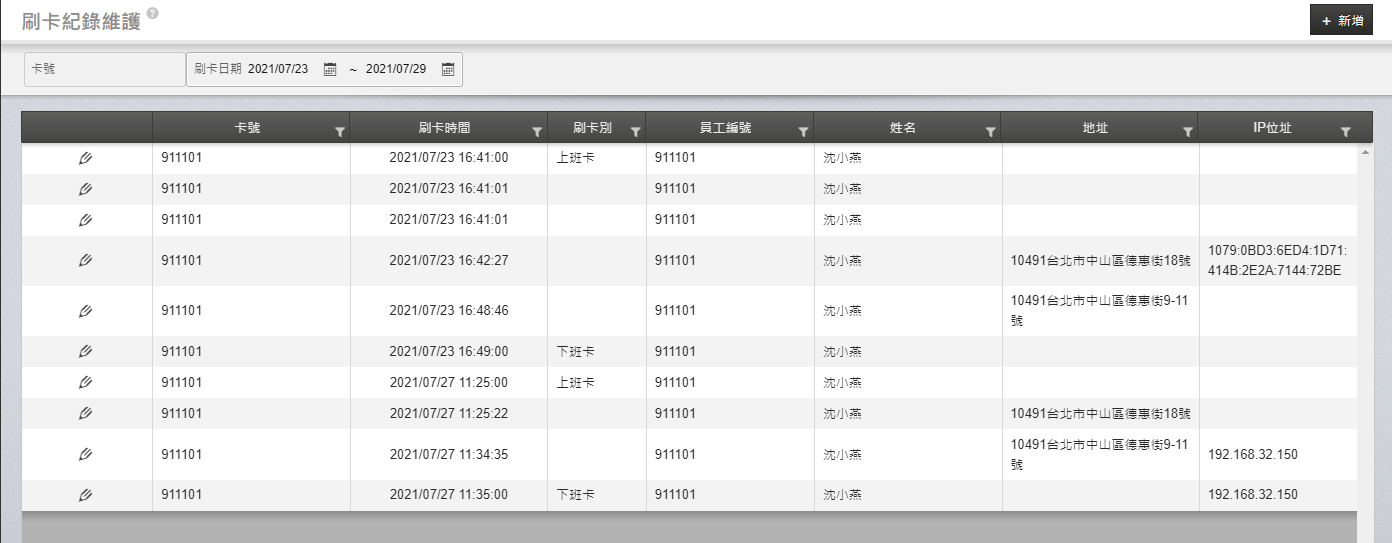The image size is (1392, 543).
Task: Open the start date calendar picker
Action: tap(330, 69)
